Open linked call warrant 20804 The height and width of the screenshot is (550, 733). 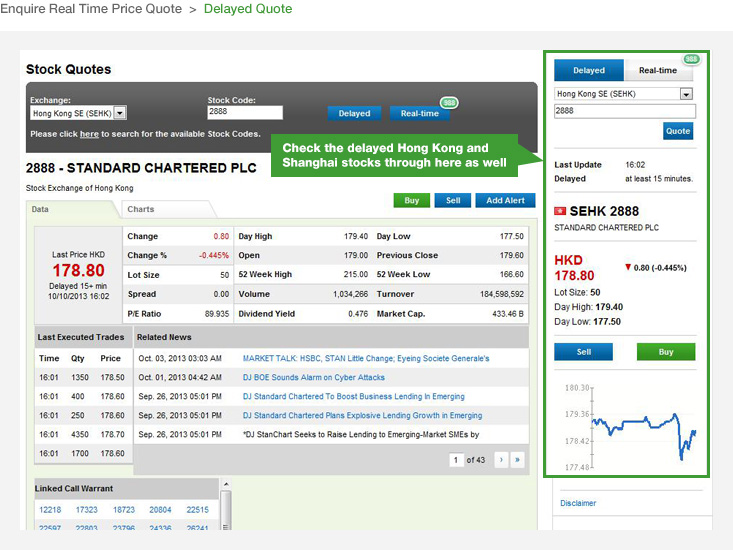pyautogui.click(x=160, y=510)
